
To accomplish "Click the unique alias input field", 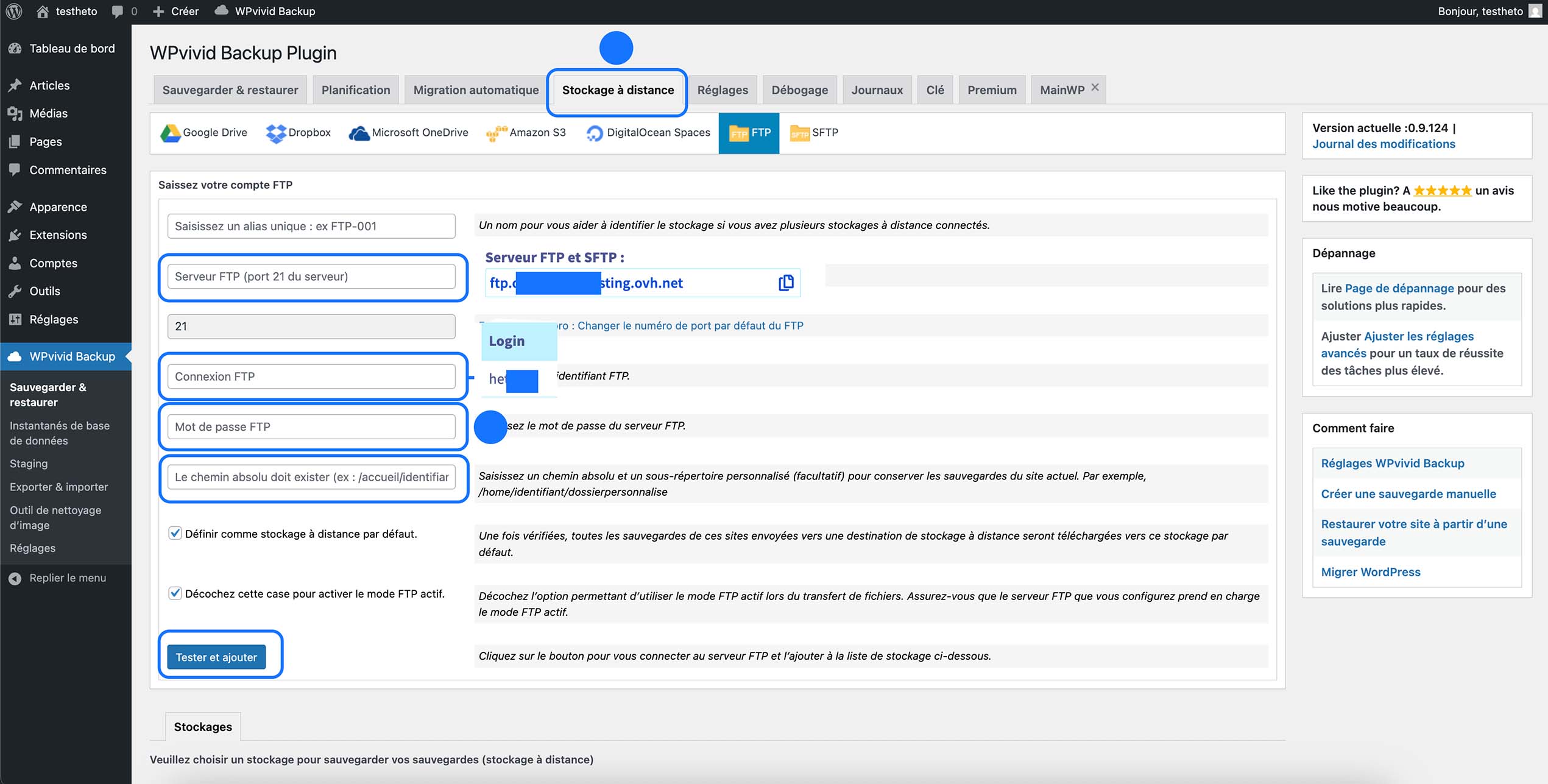I will (x=311, y=225).
